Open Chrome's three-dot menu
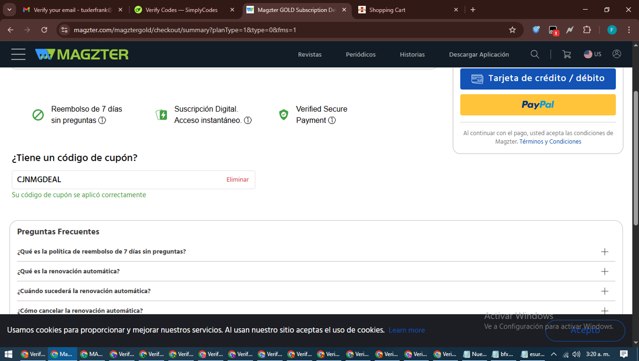The height and width of the screenshot is (361, 639). (629, 30)
